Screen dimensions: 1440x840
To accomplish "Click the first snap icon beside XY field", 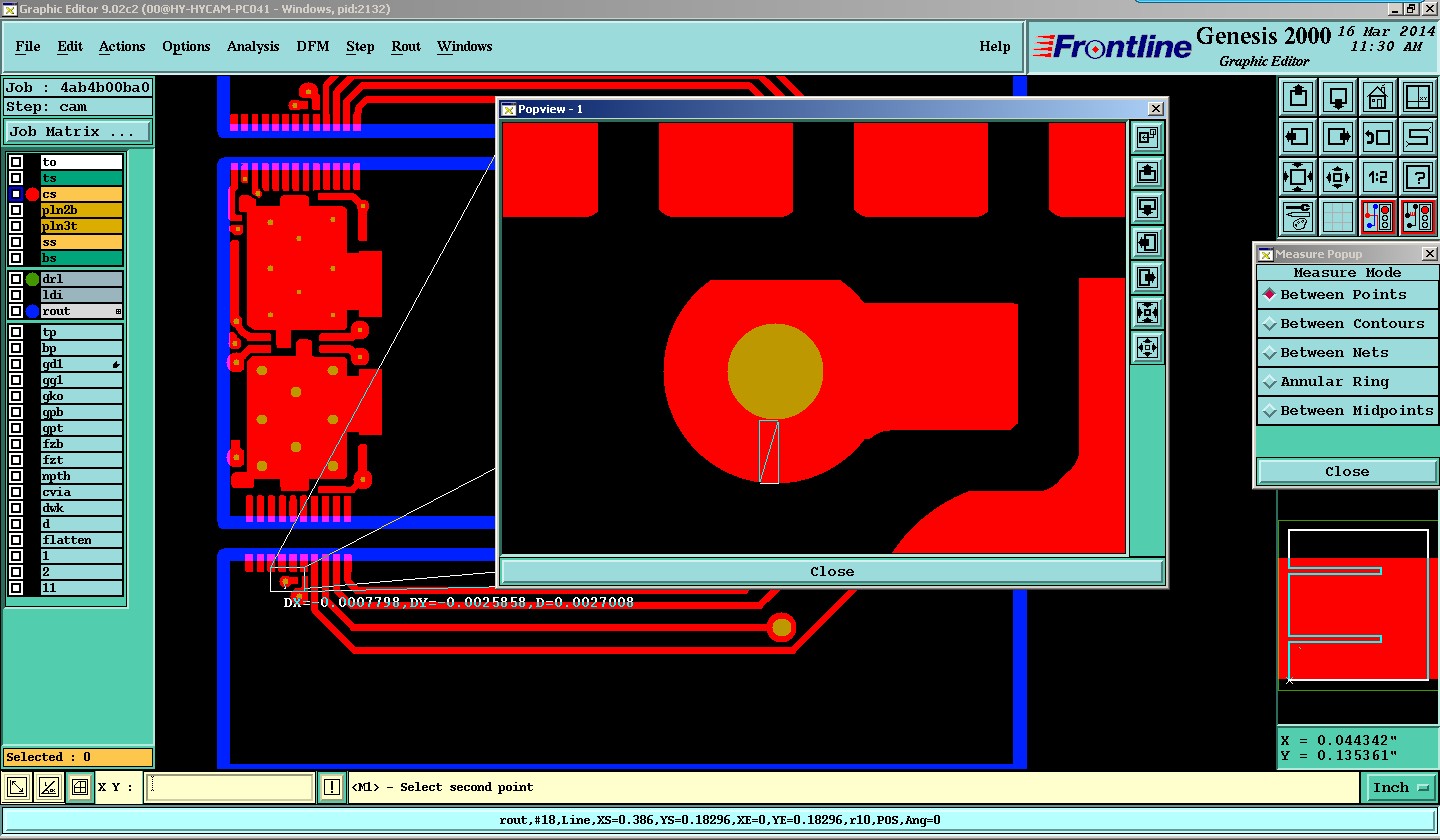I will (17, 787).
